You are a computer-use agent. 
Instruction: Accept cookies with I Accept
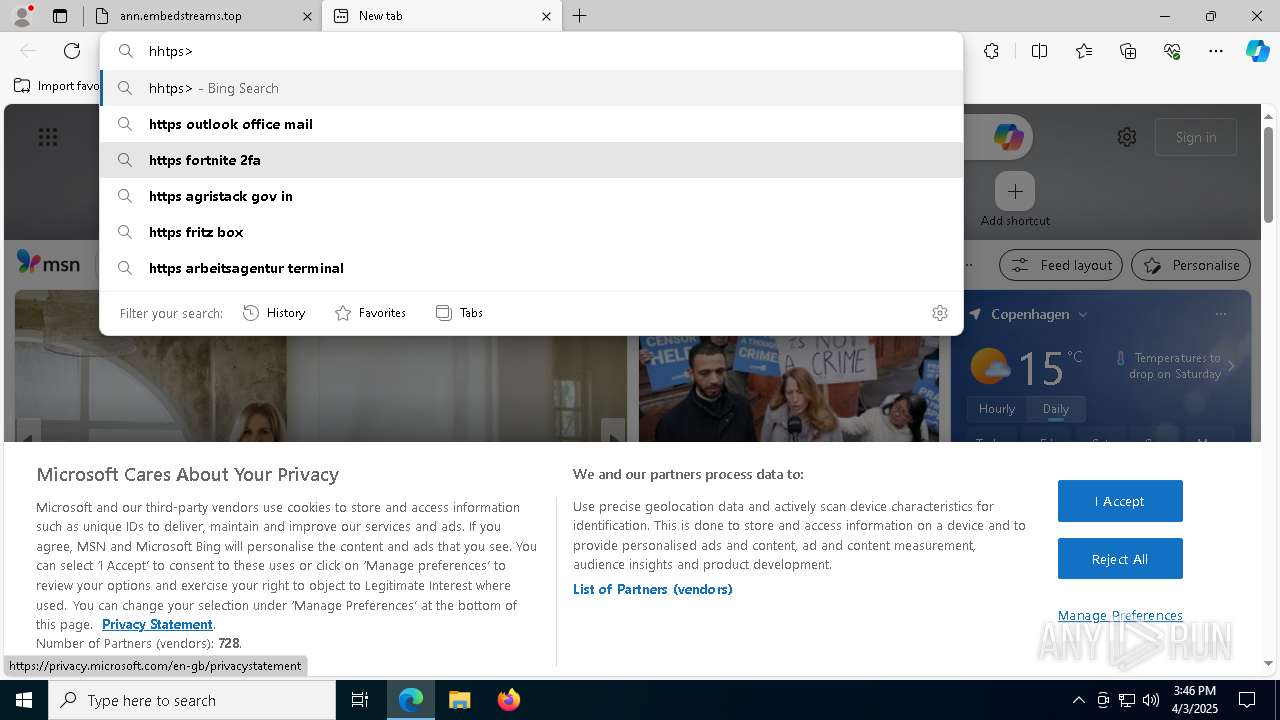point(1120,501)
